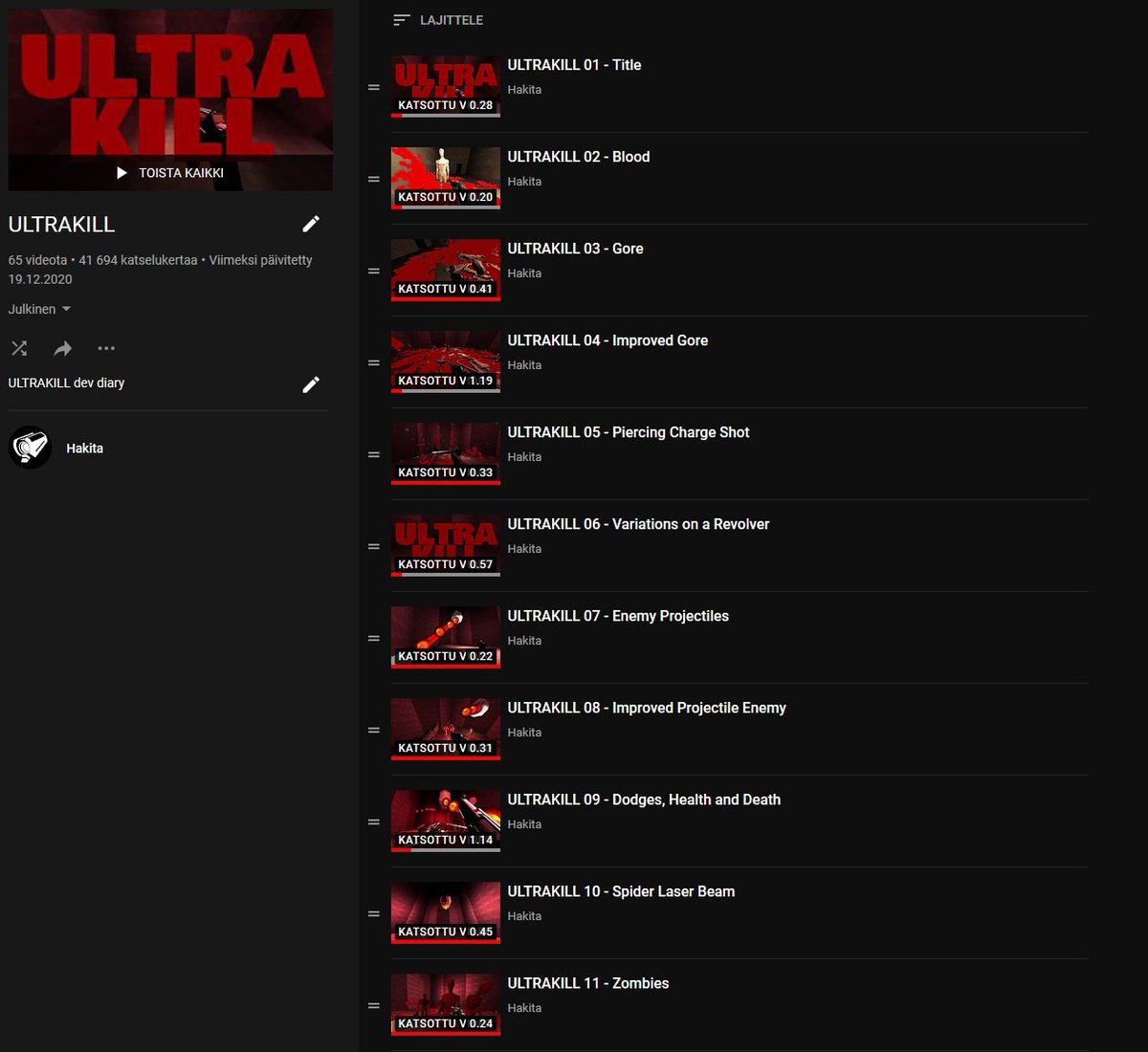Open video ULTRAKILL 05 - Piercing Charge Shot

pos(629,432)
